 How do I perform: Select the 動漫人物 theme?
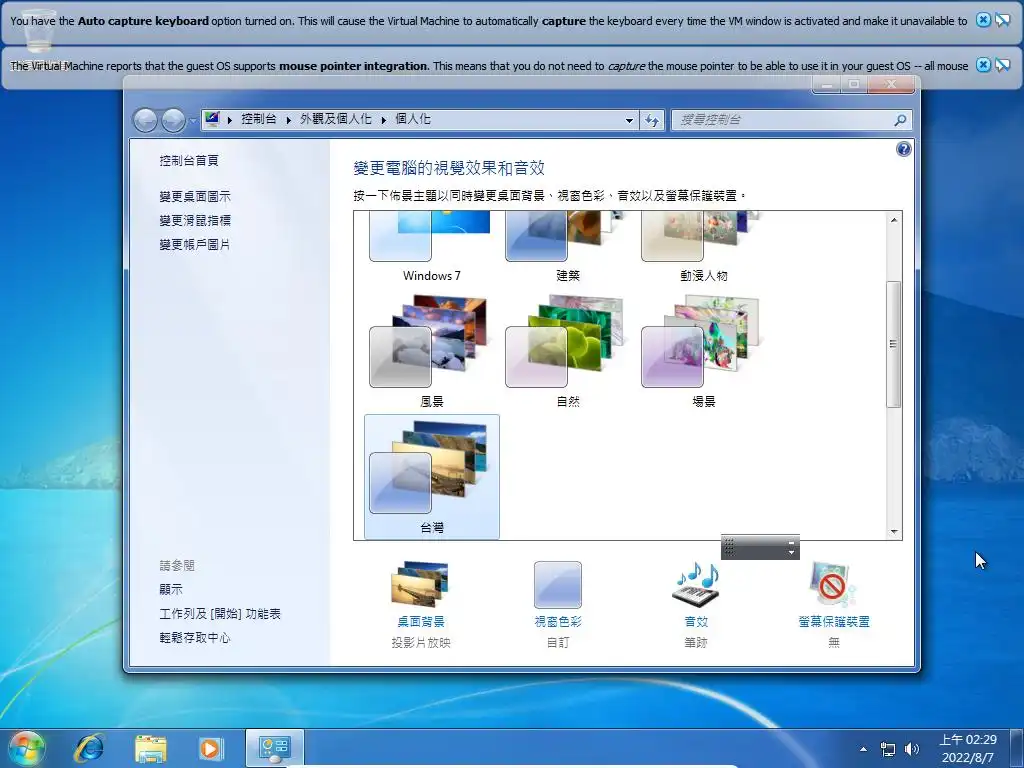click(x=703, y=248)
